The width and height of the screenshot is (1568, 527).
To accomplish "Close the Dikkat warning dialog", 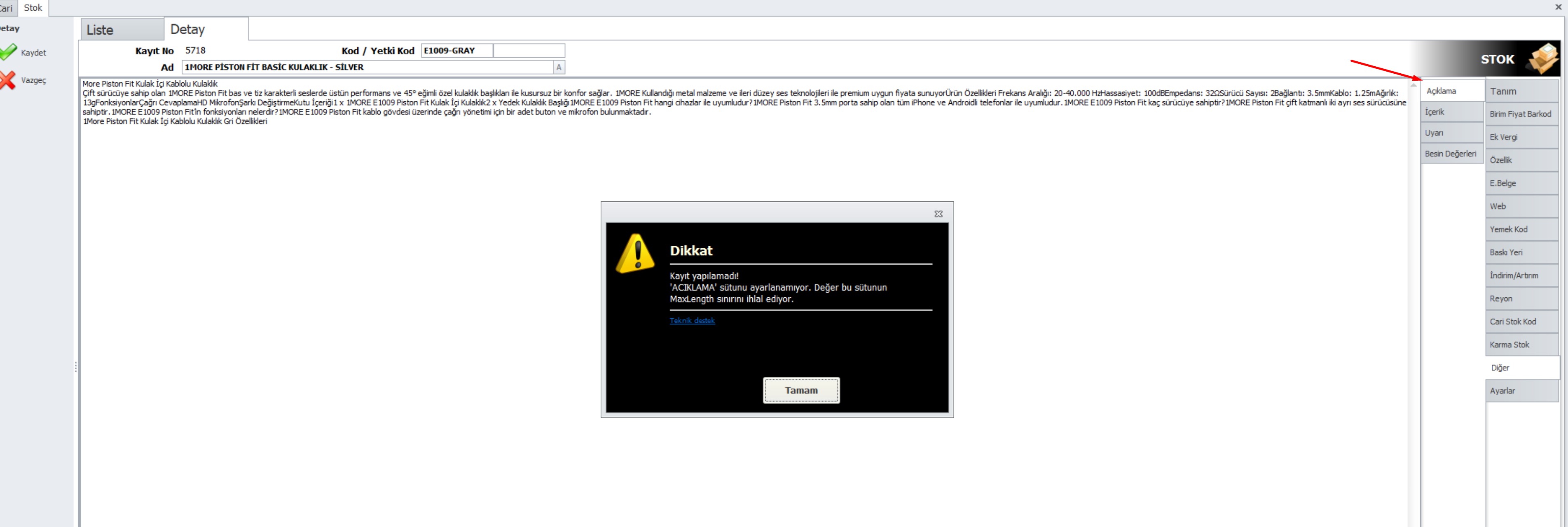I will pos(938,214).
